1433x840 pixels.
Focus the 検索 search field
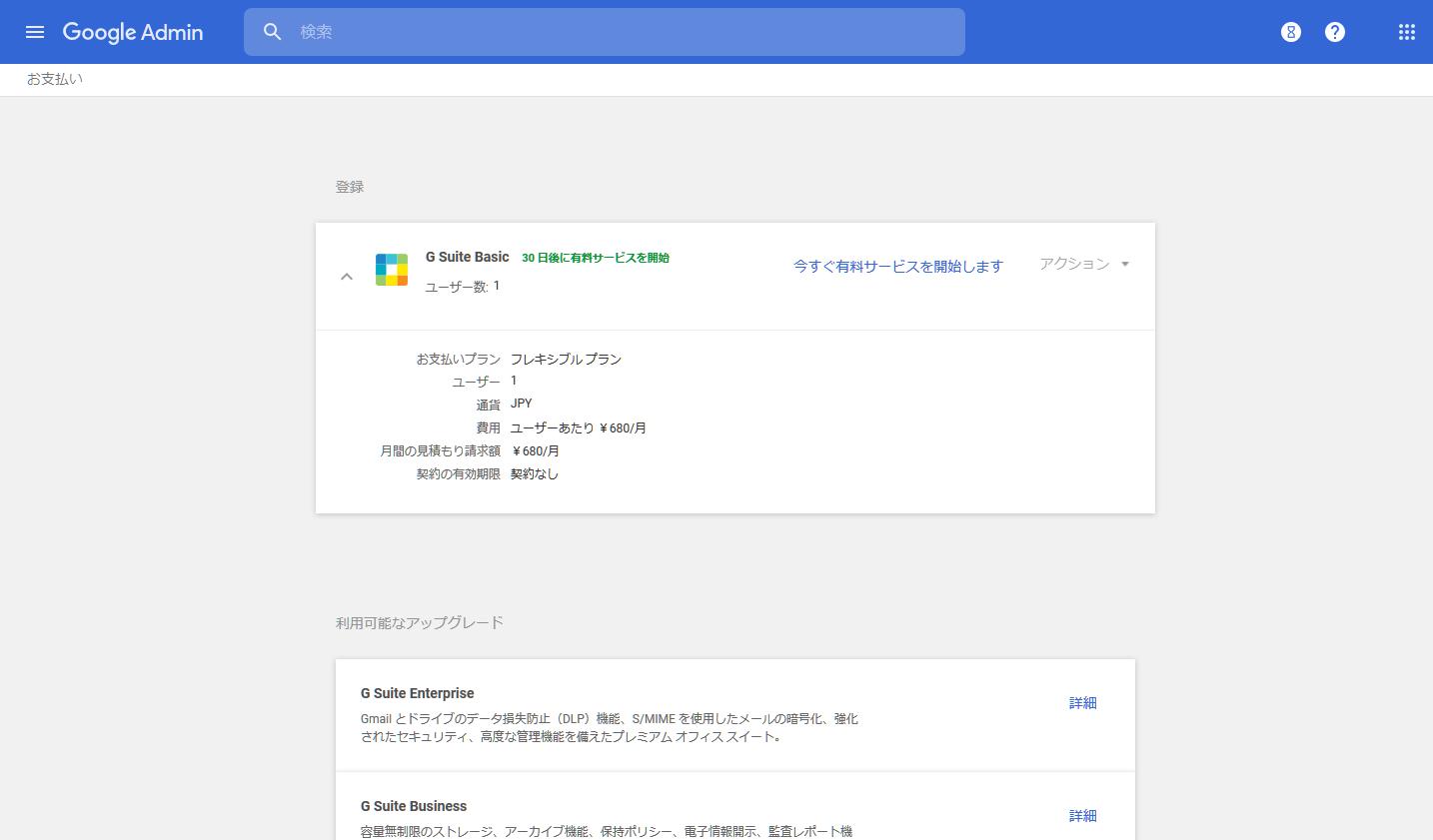tap(605, 32)
